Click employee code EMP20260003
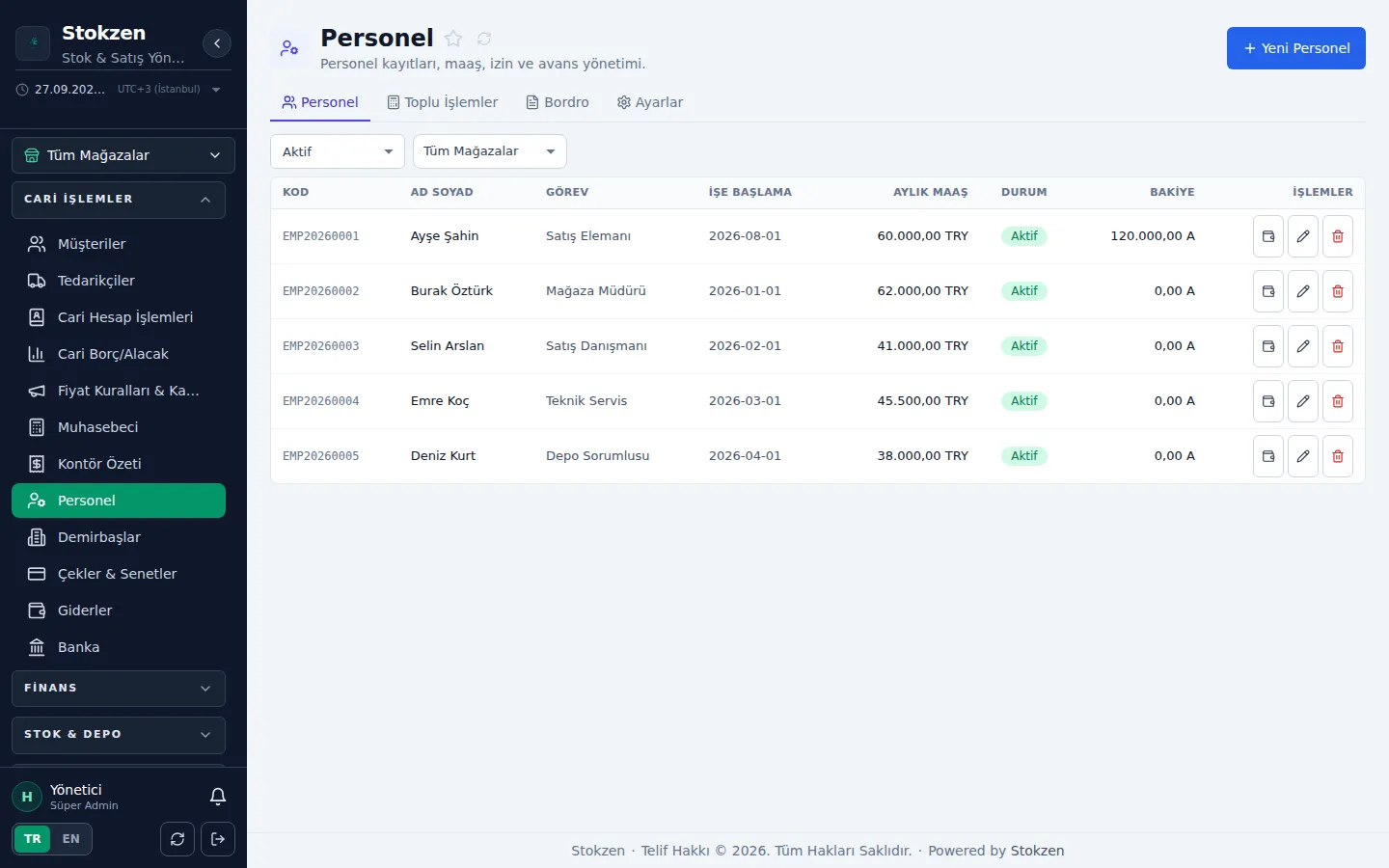The width and height of the screenshot is (1389, 868). (x=321, y=346)
